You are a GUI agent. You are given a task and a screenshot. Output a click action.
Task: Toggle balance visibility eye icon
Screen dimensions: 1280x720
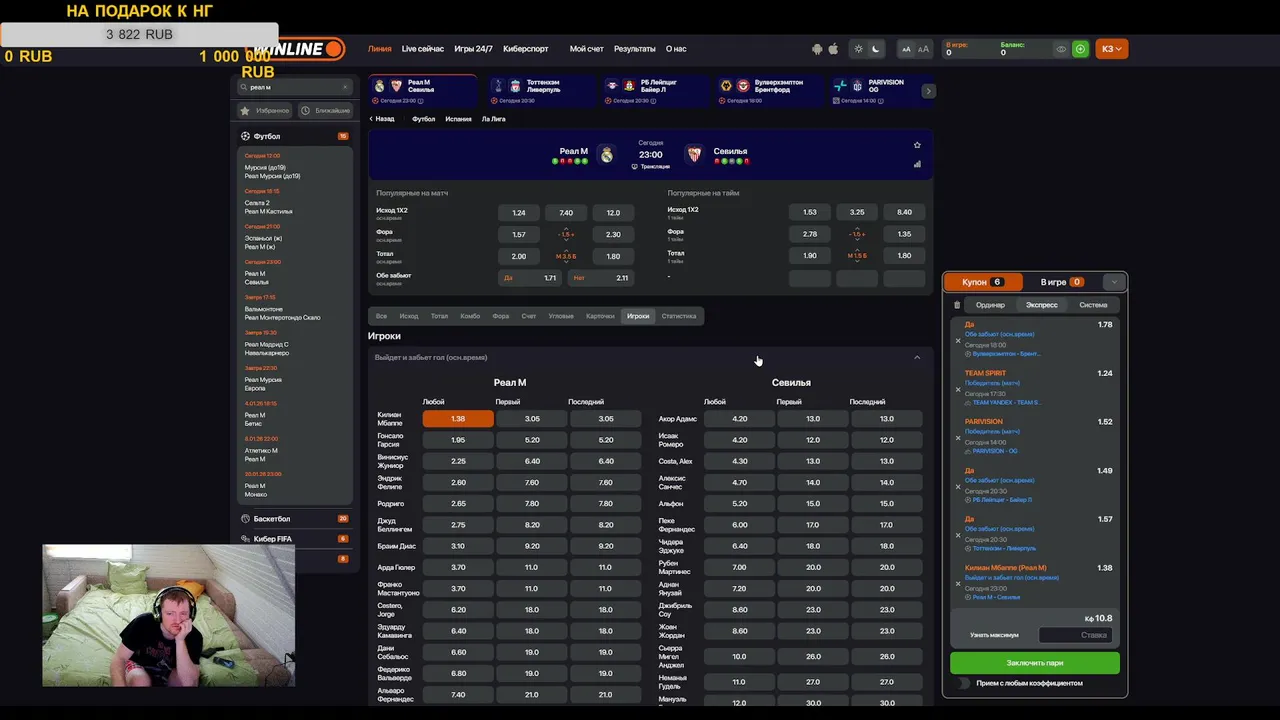tap(1061, 49)
